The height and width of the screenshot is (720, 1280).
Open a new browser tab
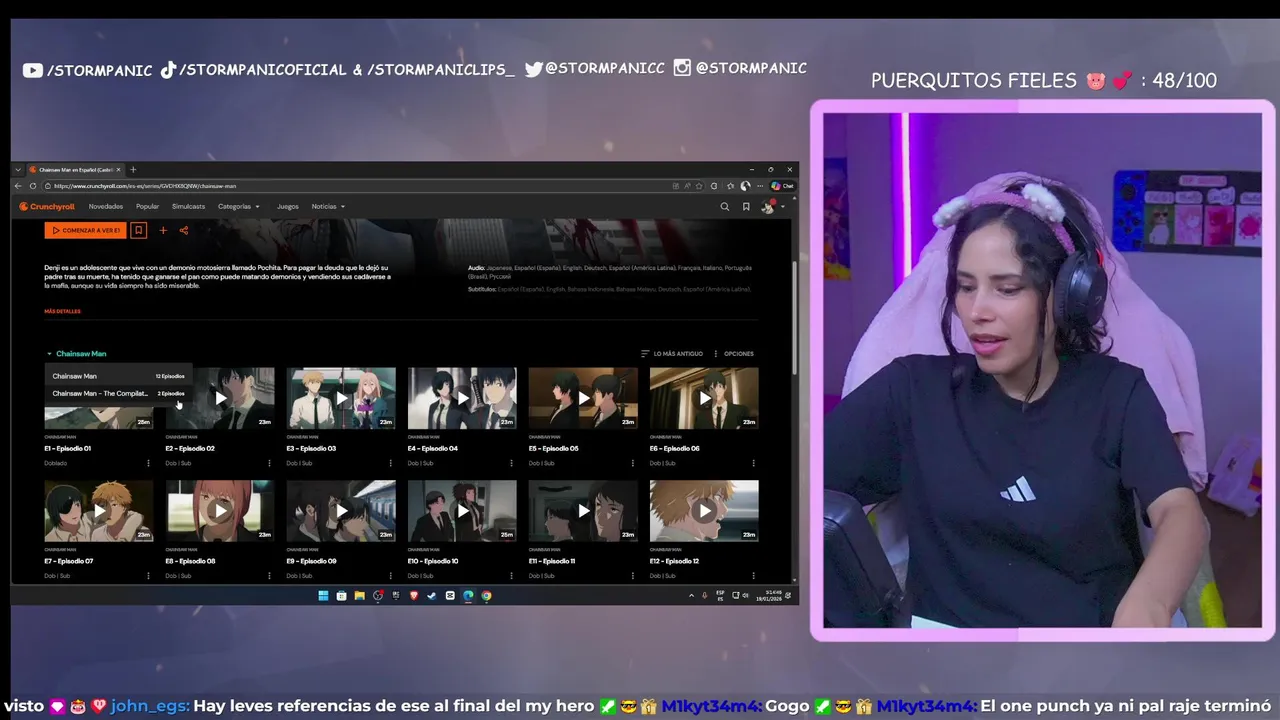133,169
